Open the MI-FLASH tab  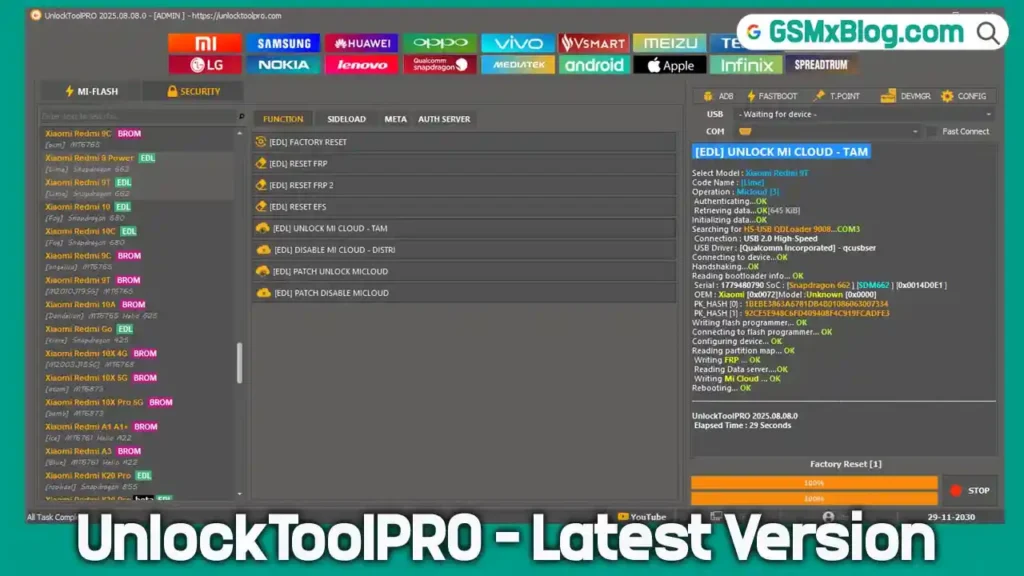pos(91,90)
